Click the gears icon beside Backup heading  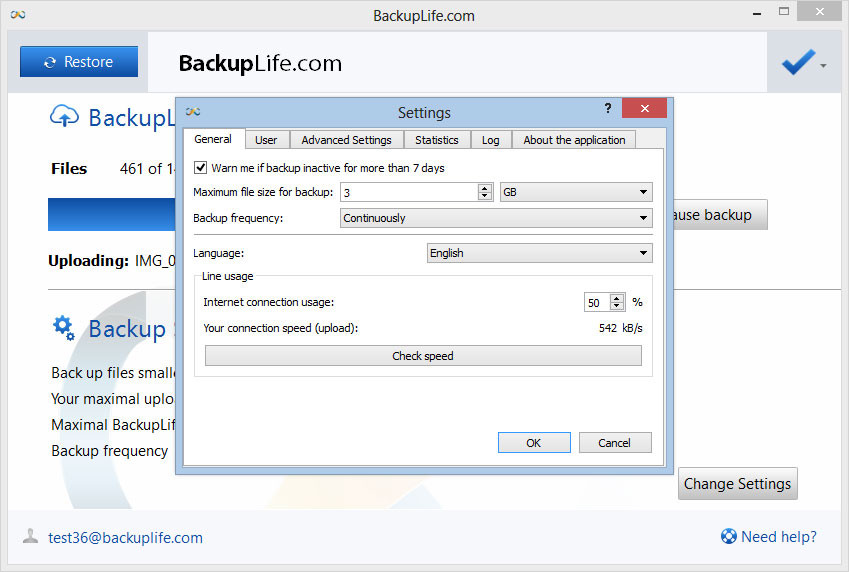point(64,328)
